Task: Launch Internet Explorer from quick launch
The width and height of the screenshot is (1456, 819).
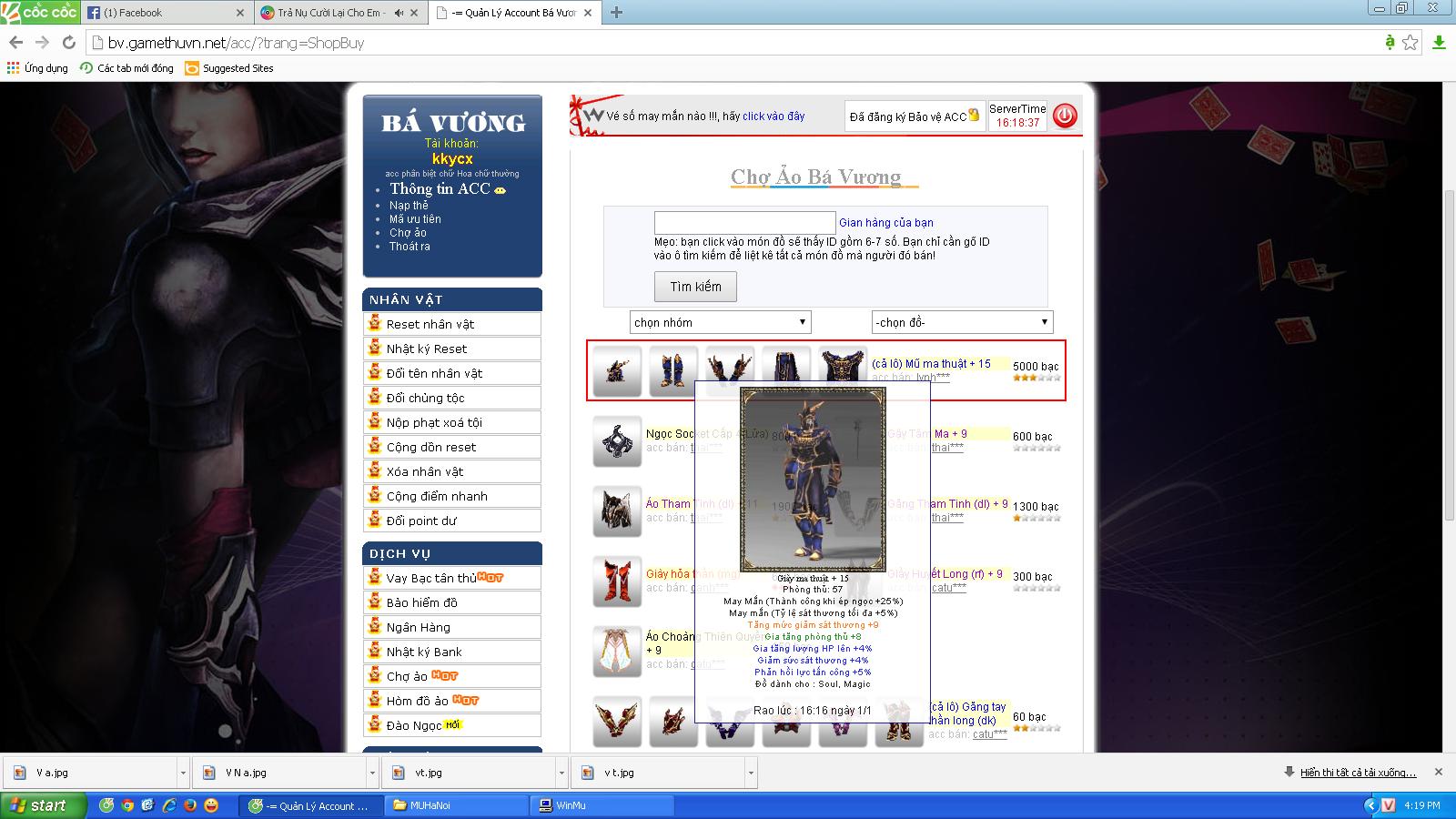Action: click(169, 805)
